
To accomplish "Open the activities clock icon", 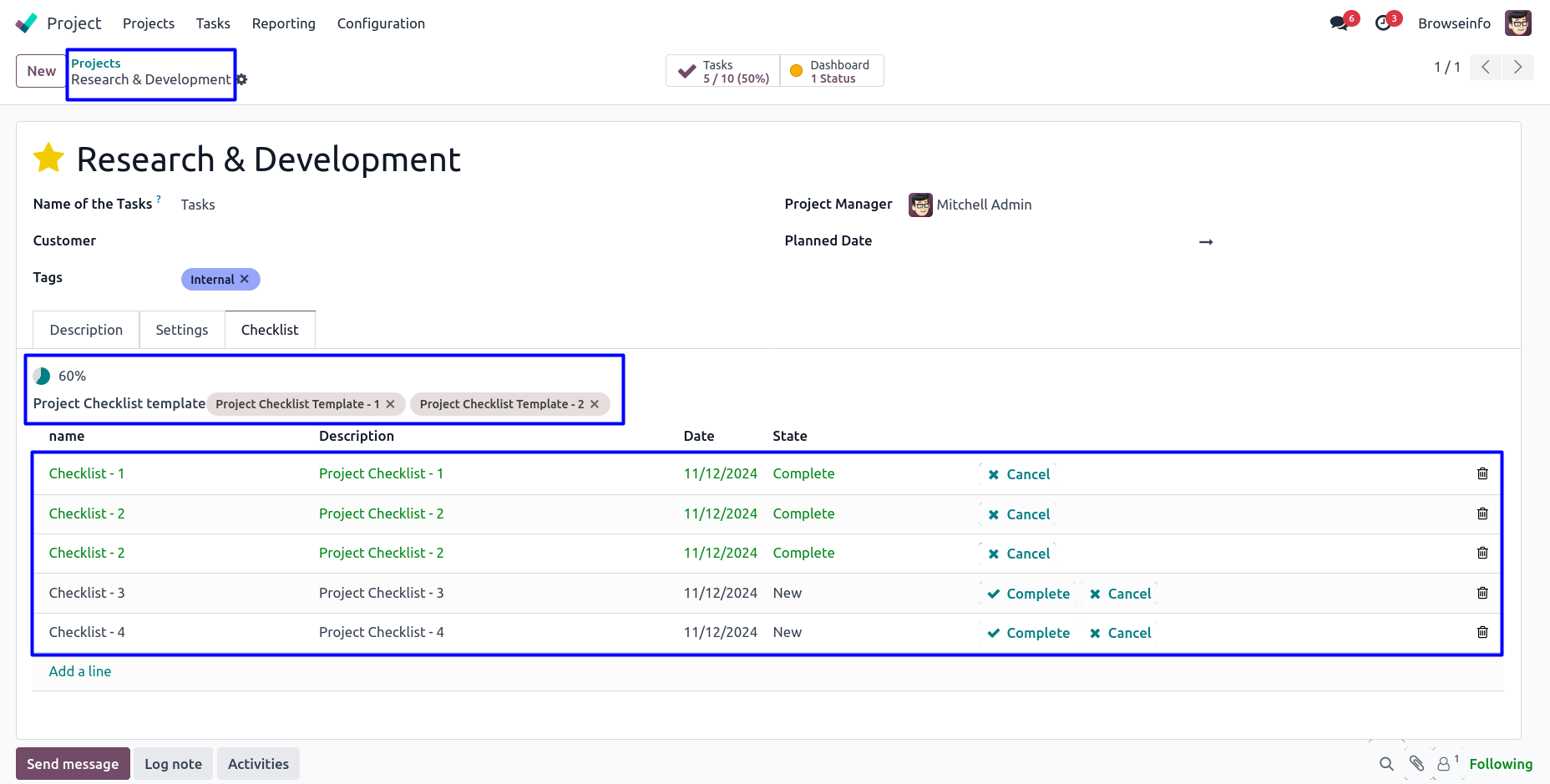I will [x=1384, y=23].
